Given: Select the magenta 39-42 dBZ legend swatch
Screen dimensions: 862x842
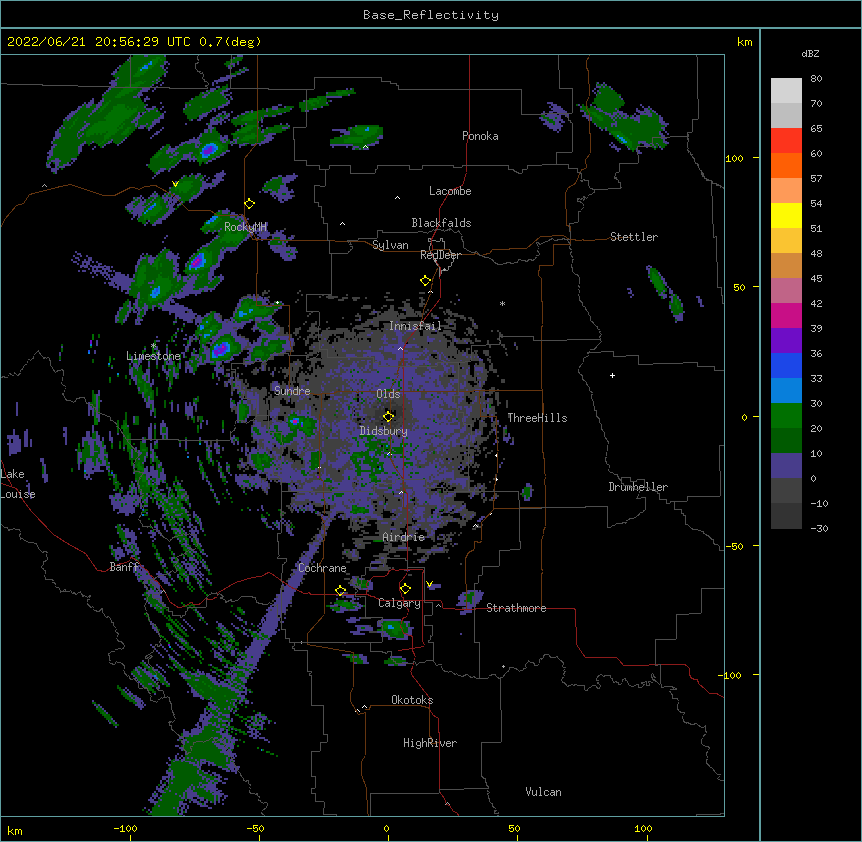Looking at the screenshot, I should coord(786,315).
